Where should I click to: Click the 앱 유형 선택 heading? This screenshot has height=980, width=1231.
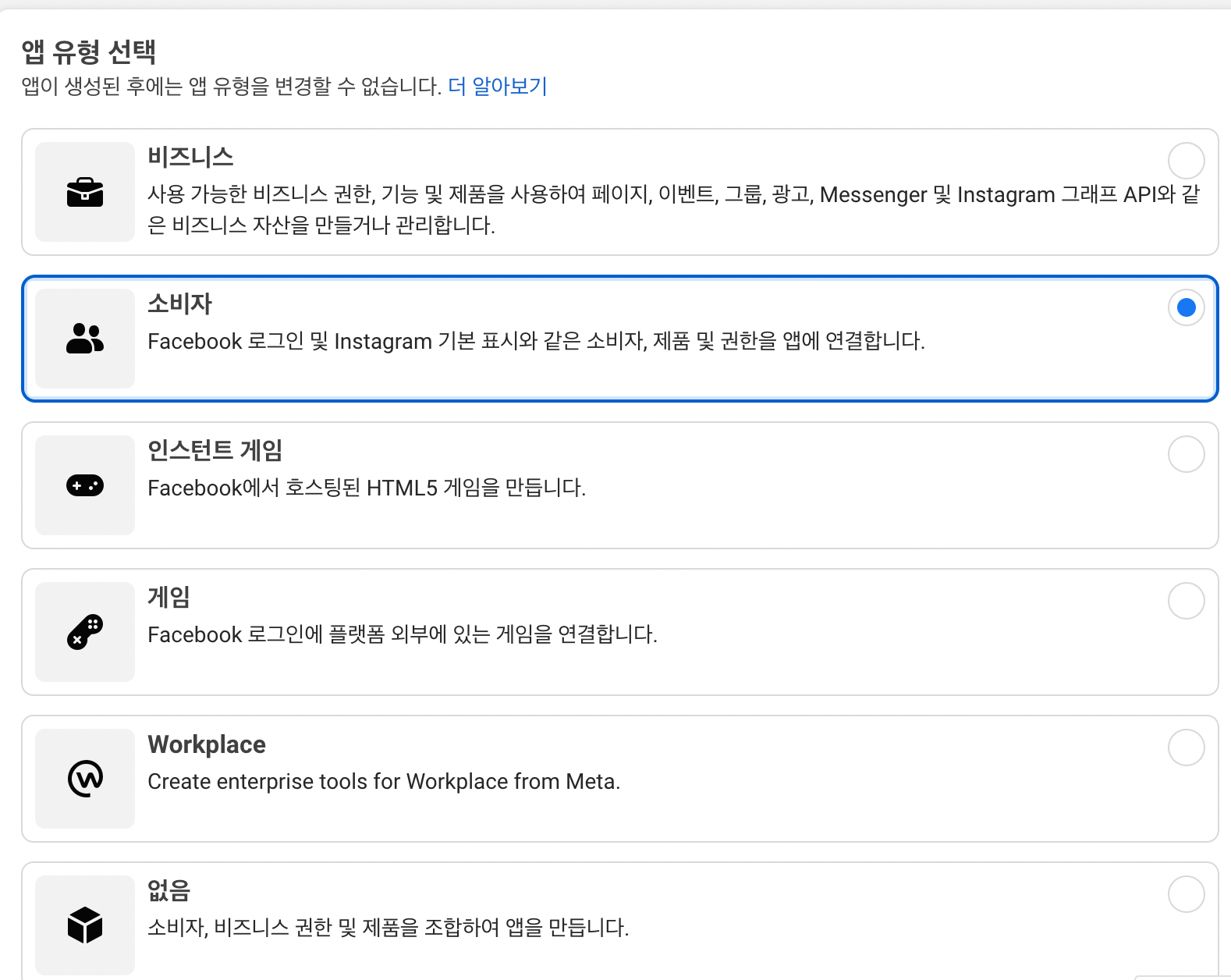coord(89,51)
